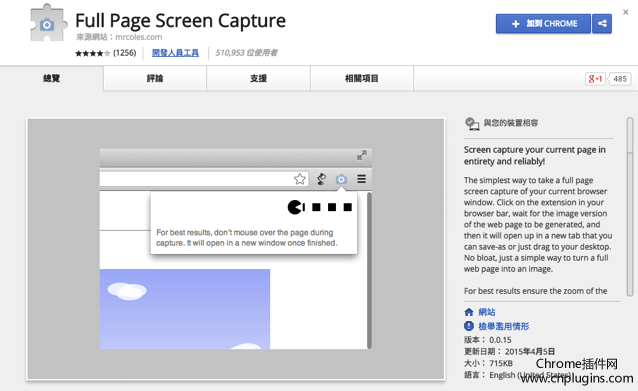Viewport: 638px width, 391px height.
Task: Click the Pac-Man progress animation
Action: 320,207
